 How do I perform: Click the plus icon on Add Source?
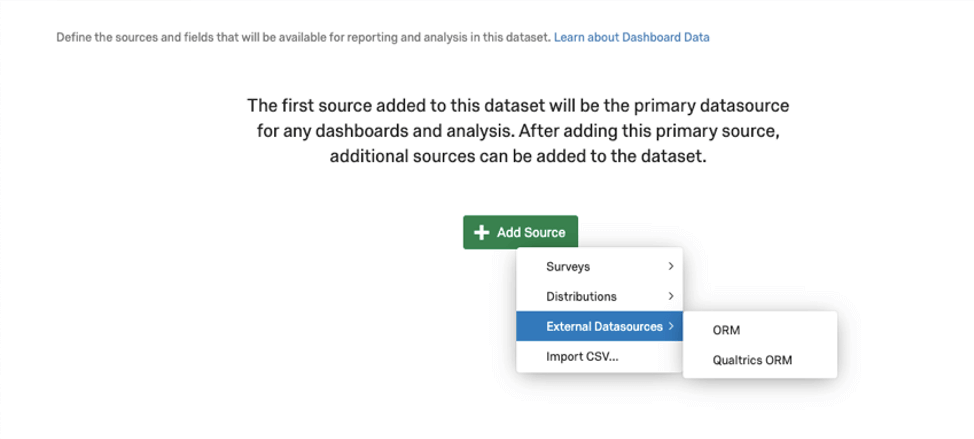(x=481, y=233)
